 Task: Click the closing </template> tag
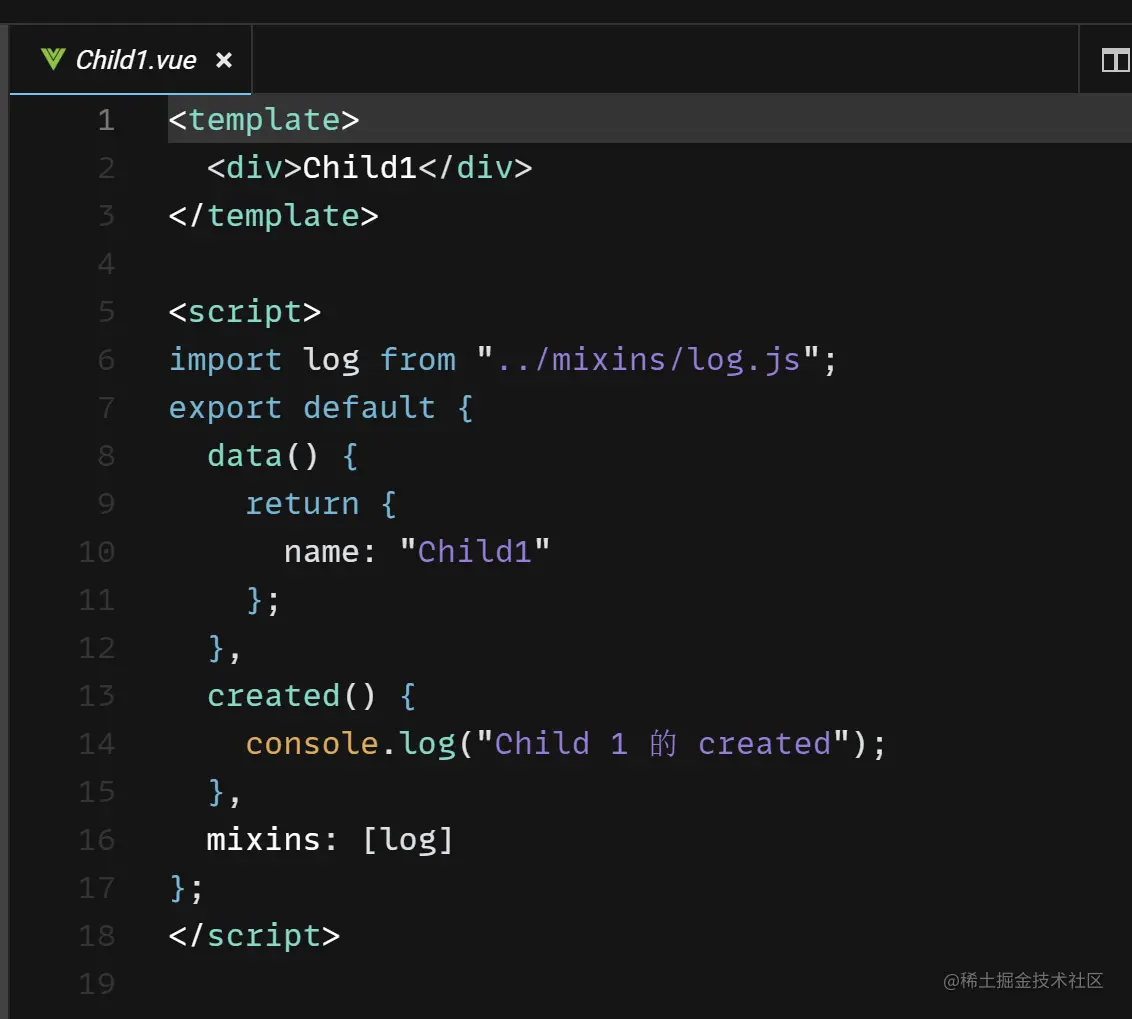point(274,216)
